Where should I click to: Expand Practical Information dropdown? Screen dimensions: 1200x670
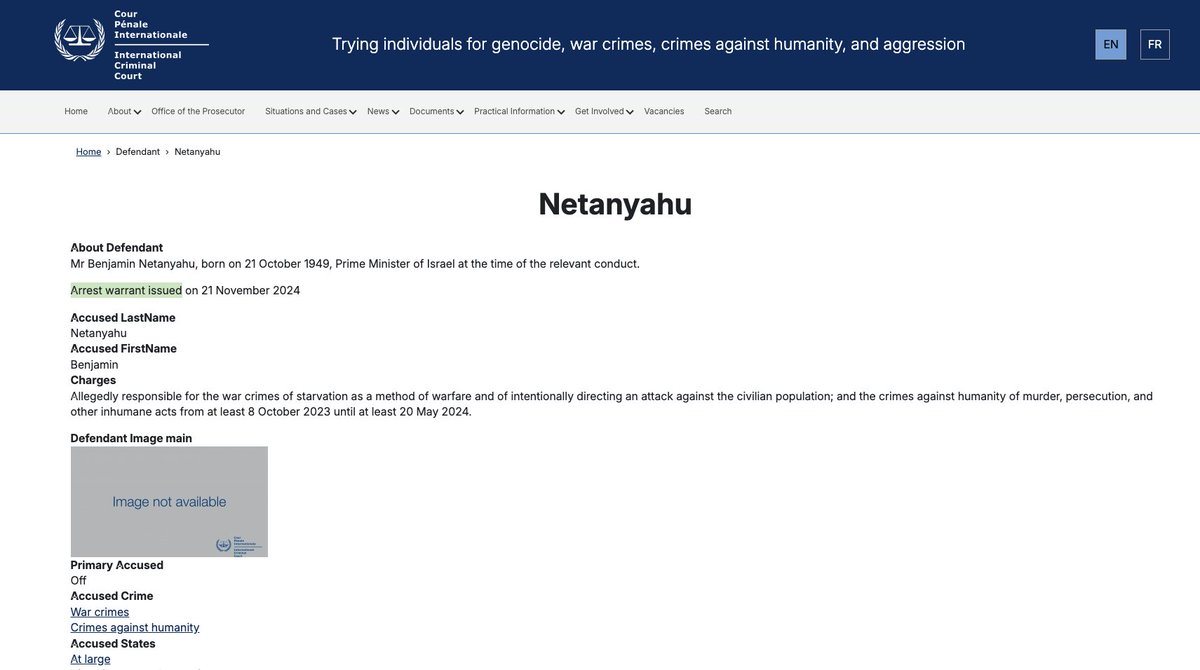(519, 111)
